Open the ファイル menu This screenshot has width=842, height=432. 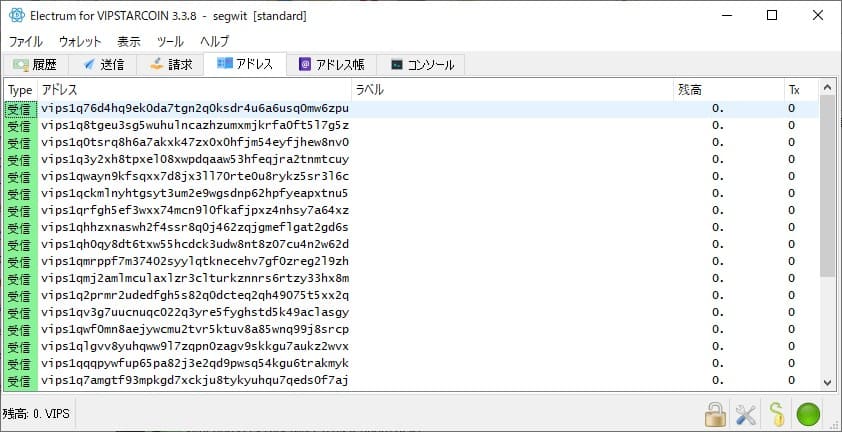pyautogui.click(x=25, y=41)
